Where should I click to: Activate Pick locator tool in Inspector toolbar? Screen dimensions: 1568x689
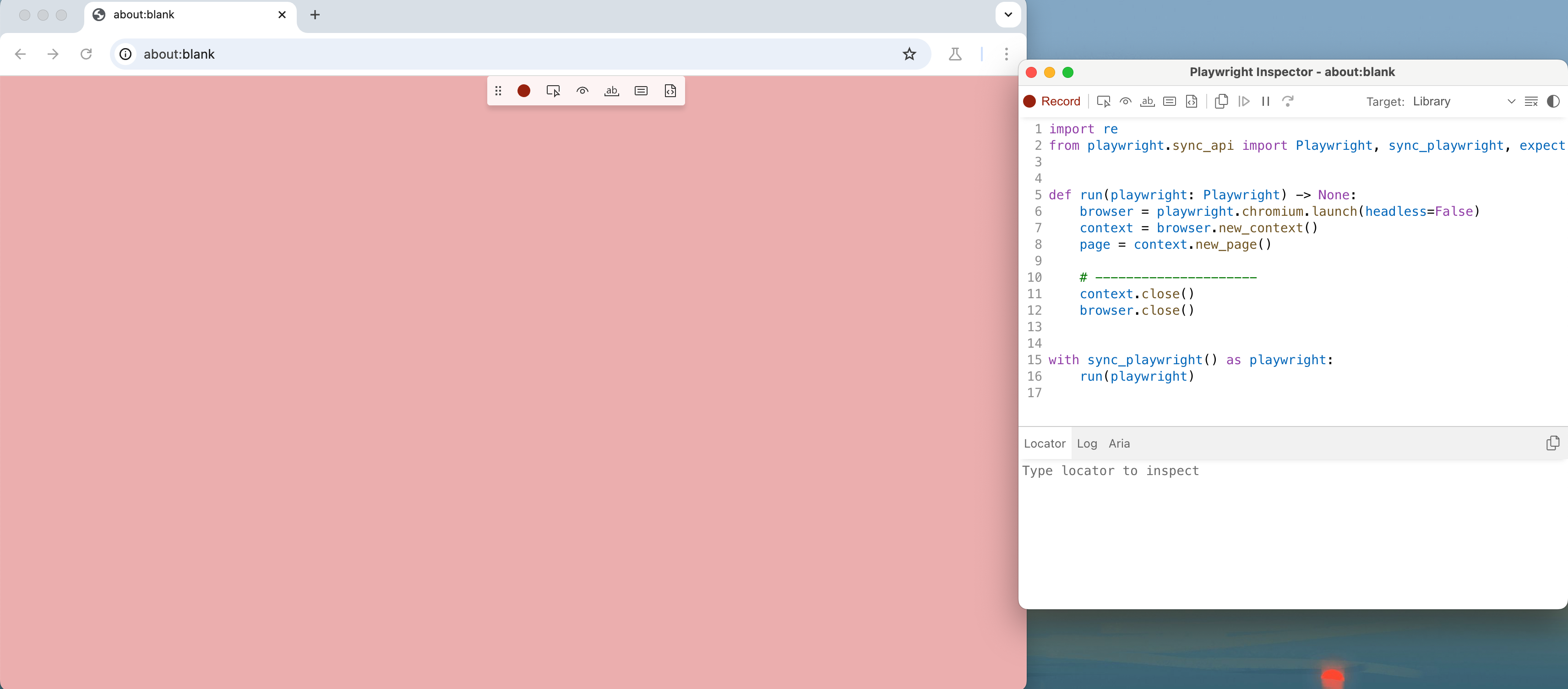point(1103,101)
